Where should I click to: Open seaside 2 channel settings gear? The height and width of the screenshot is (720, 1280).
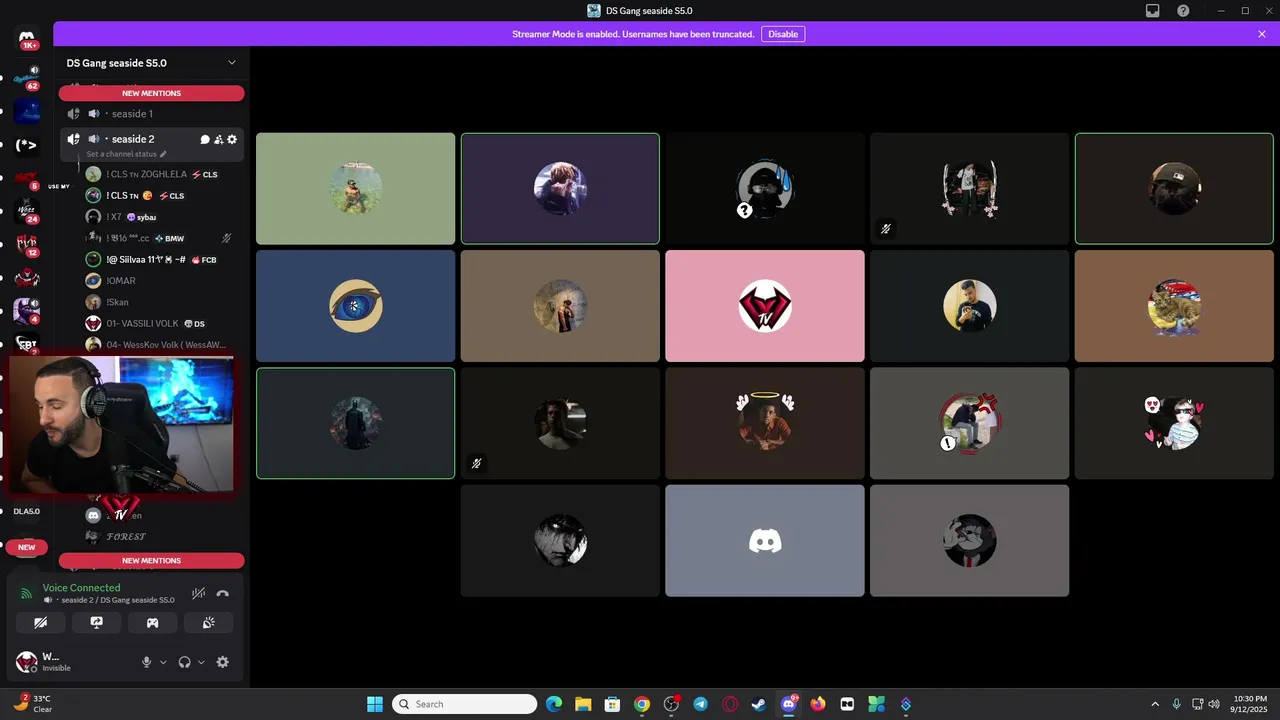(x=232, y=140)
